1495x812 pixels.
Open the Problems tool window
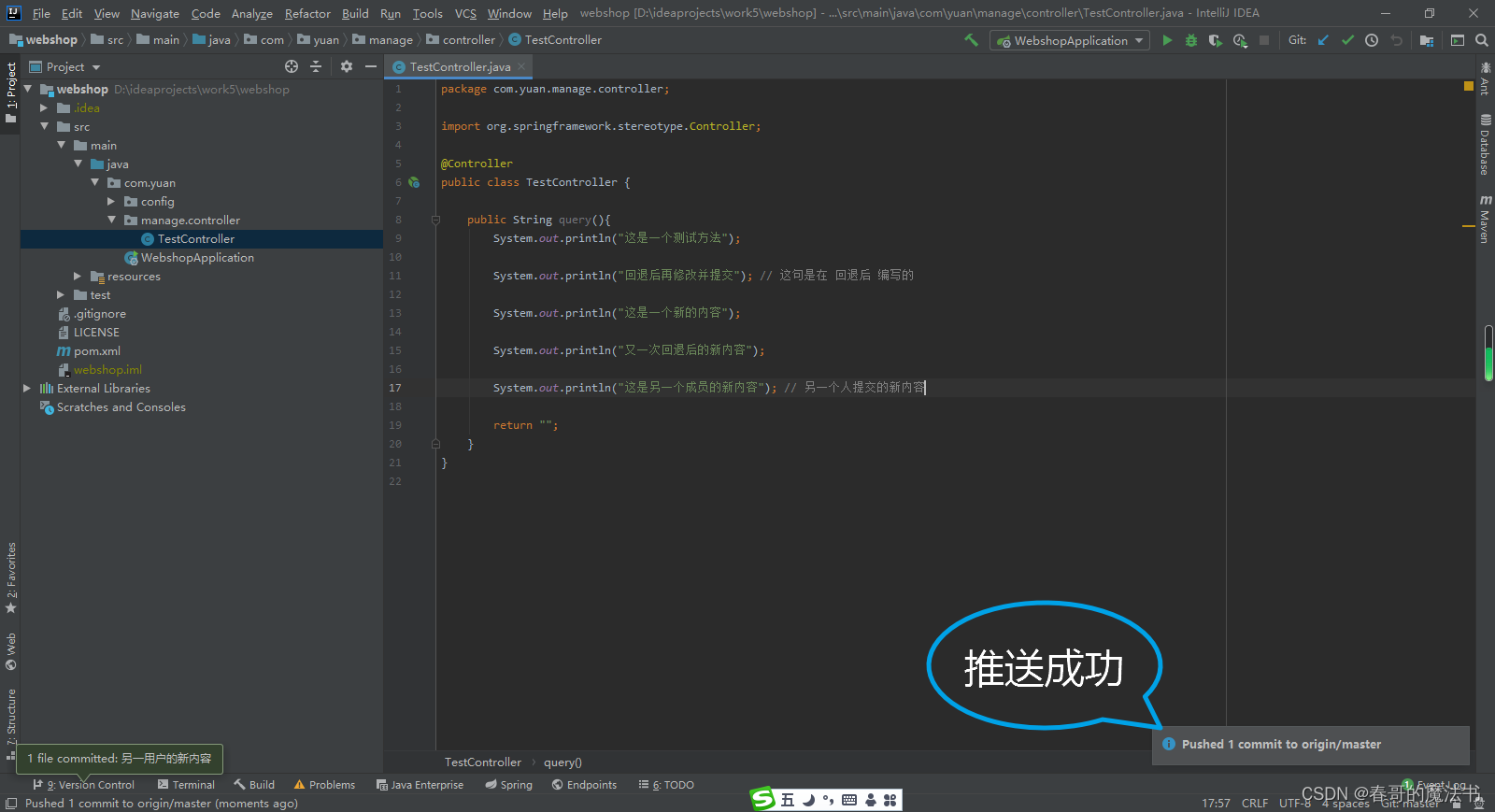point(324,785)
